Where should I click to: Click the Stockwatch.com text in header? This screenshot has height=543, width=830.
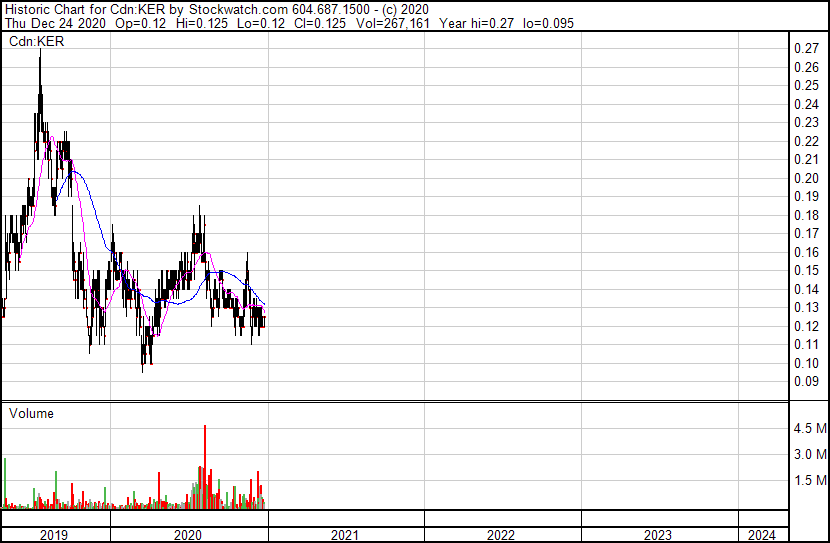pos(239,10)
